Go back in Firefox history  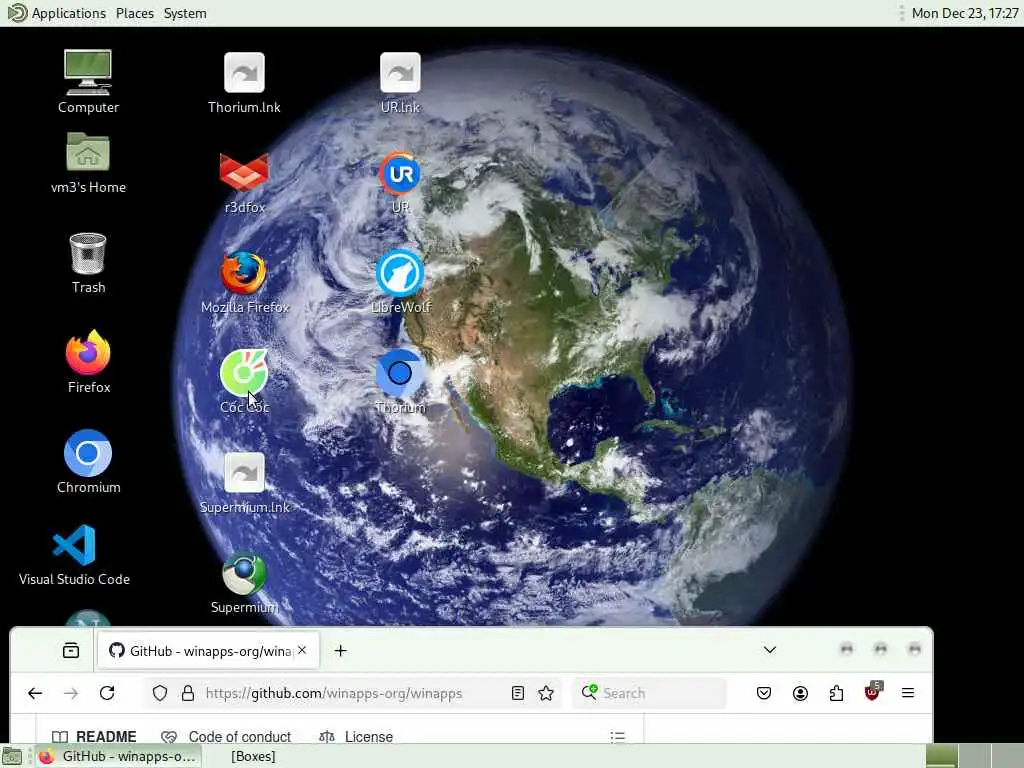point(35,694)
